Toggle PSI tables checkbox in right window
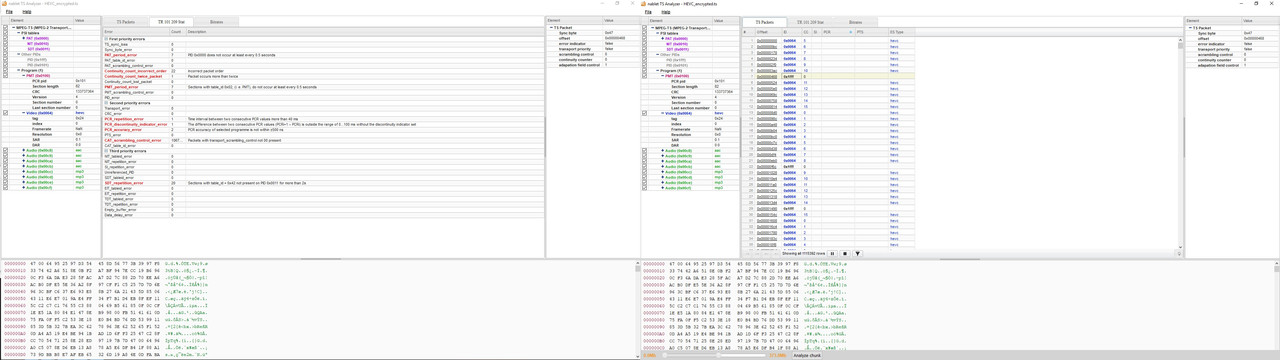 (x=645, y=33)
